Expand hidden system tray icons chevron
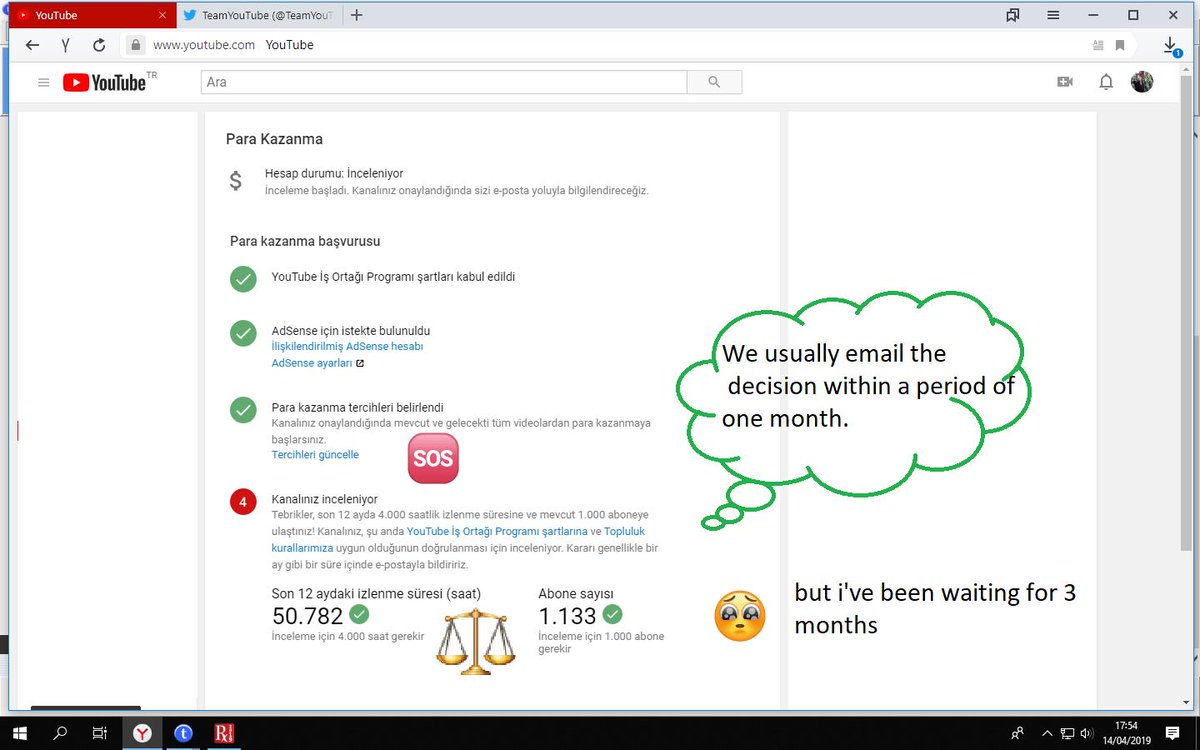The width and height of the screenshot is (1200, 750). (x=1048, y=733)
